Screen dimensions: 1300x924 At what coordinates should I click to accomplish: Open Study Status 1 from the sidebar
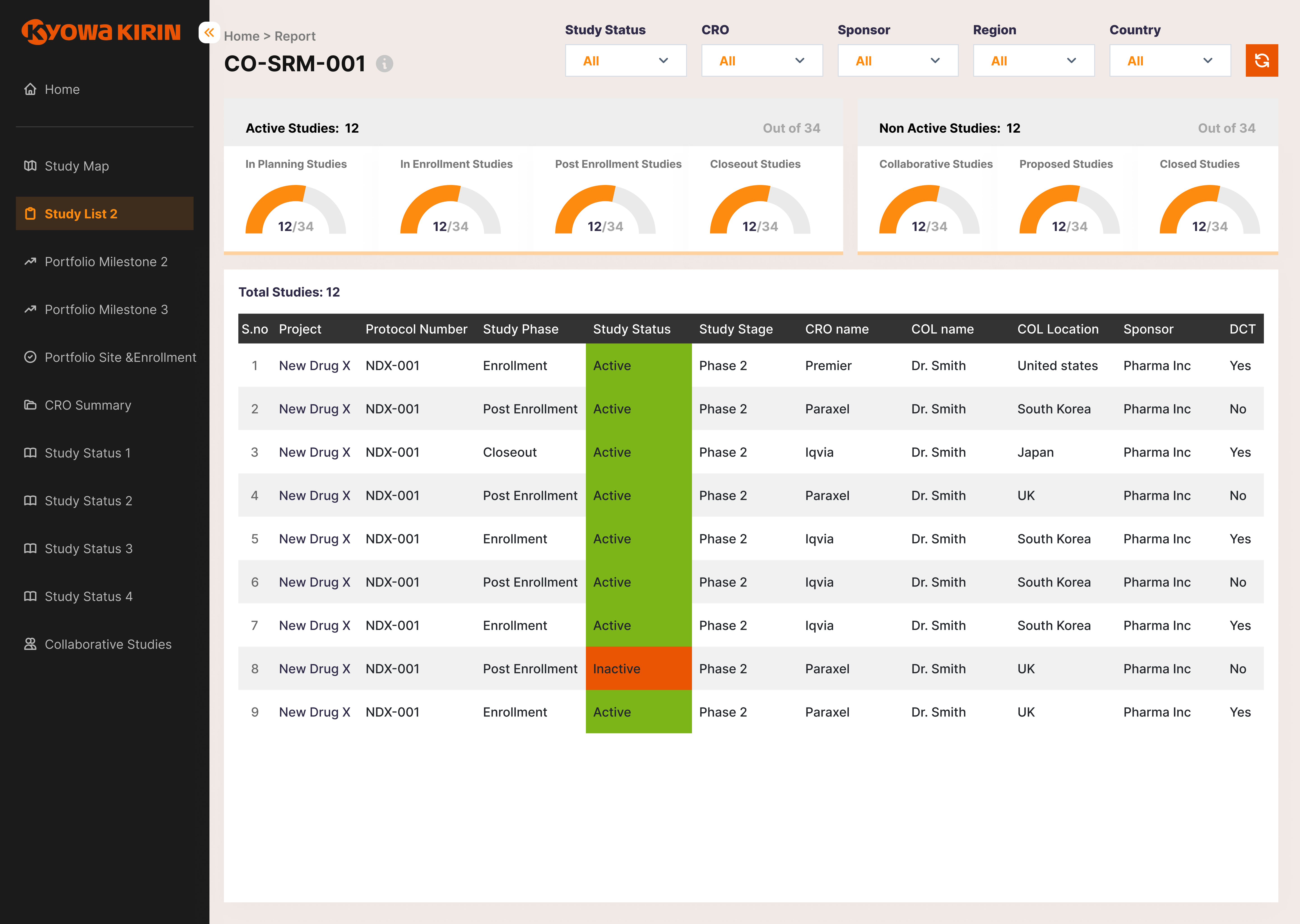(105, 453)
